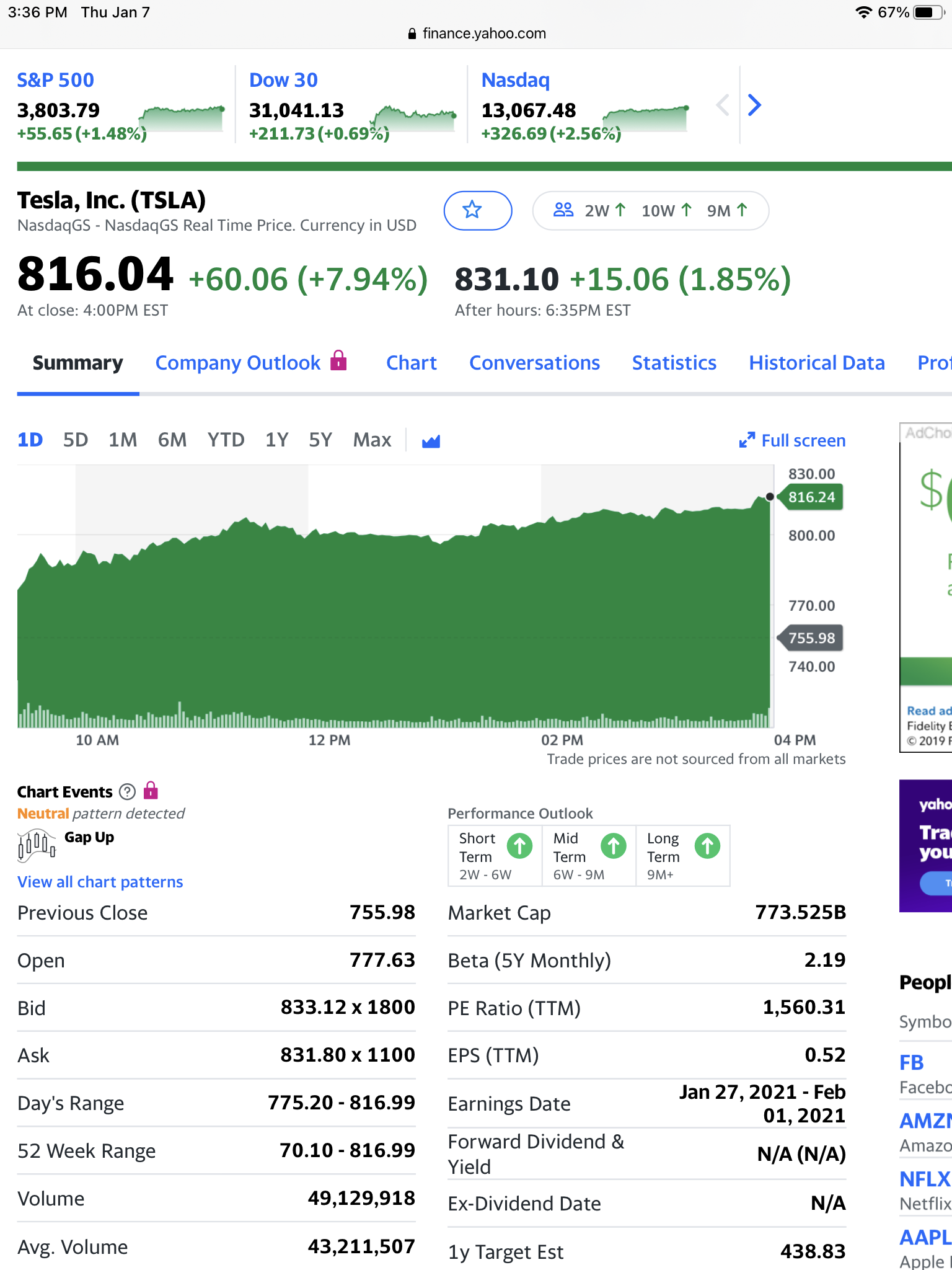Viewport: 952px width, 1270px height.
Task: Tap the Gap Up candlestick pattern icon
Action: [37, 845]
